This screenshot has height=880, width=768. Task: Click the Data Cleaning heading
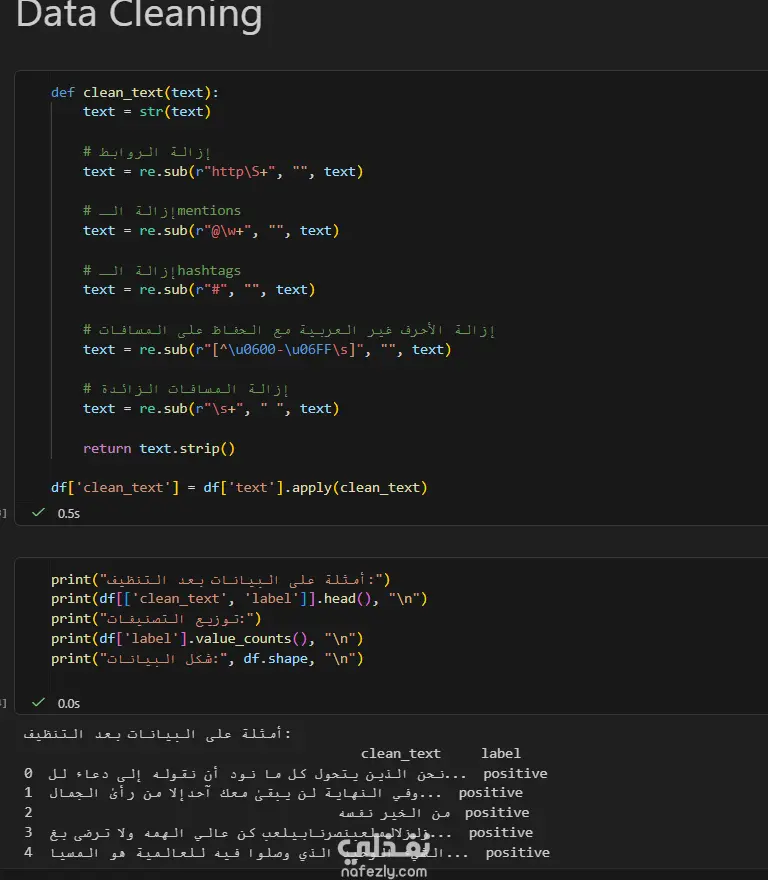tap(139, 15)
